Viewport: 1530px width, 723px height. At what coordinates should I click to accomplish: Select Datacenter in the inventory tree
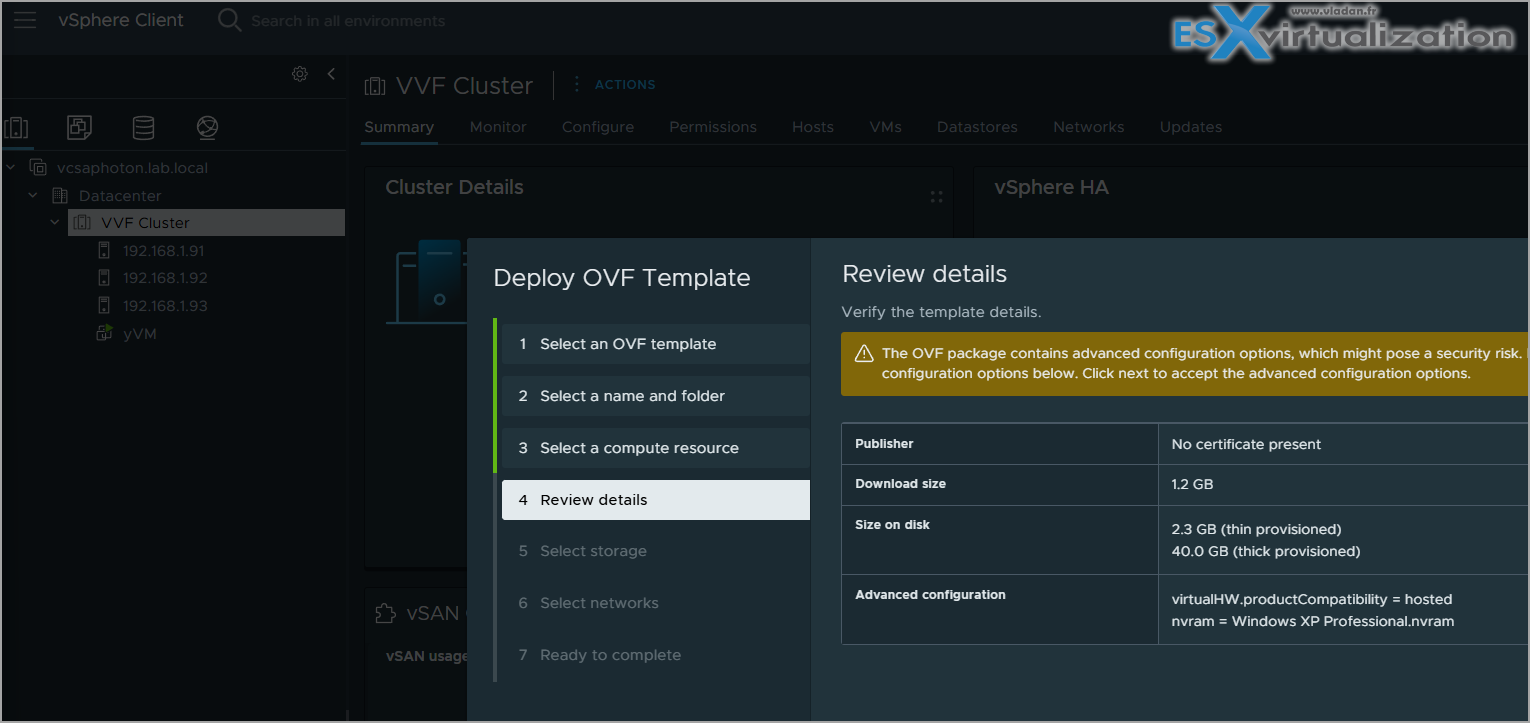pos(120,196)
